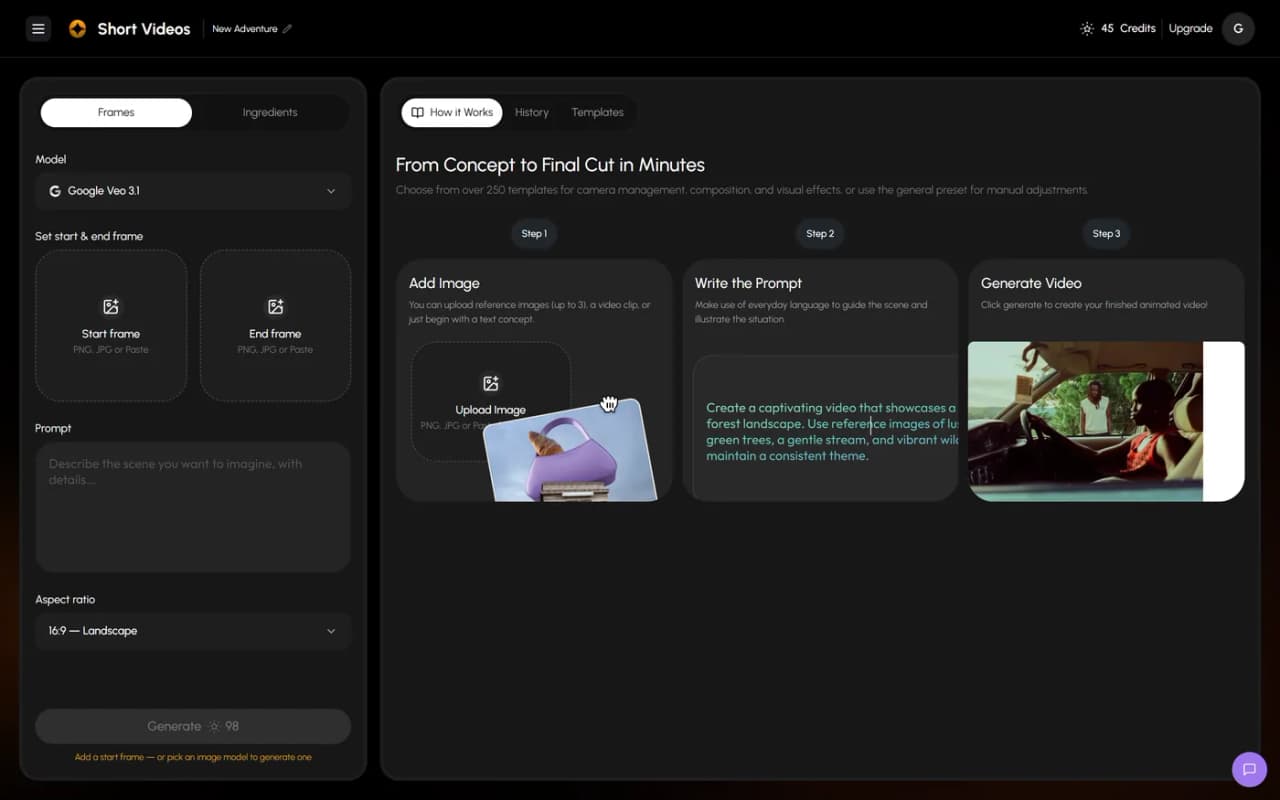Click the End frame upload box

click(275, 325)
